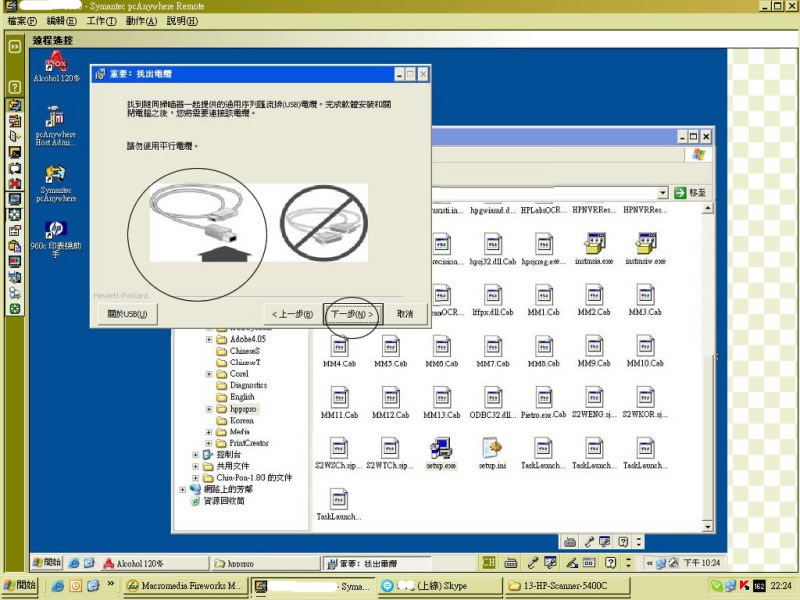Click 13-HP-Scanner-5400C taskbar button
The image size is (800, 600).
pos(568,586)
